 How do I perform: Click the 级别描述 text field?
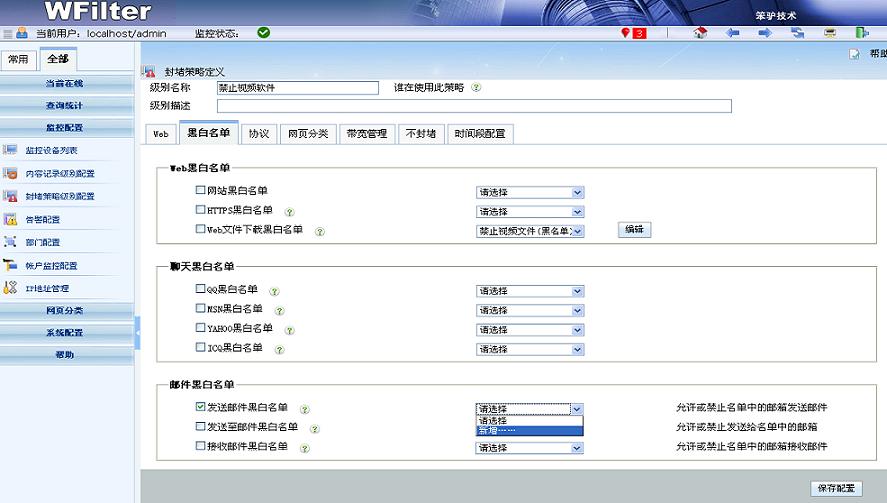[473, 106]
